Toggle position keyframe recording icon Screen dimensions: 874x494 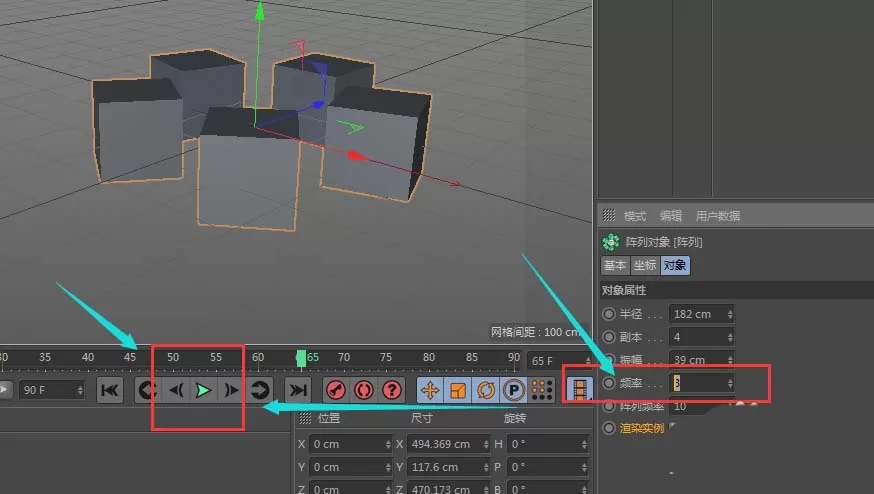tap(430, 390)
